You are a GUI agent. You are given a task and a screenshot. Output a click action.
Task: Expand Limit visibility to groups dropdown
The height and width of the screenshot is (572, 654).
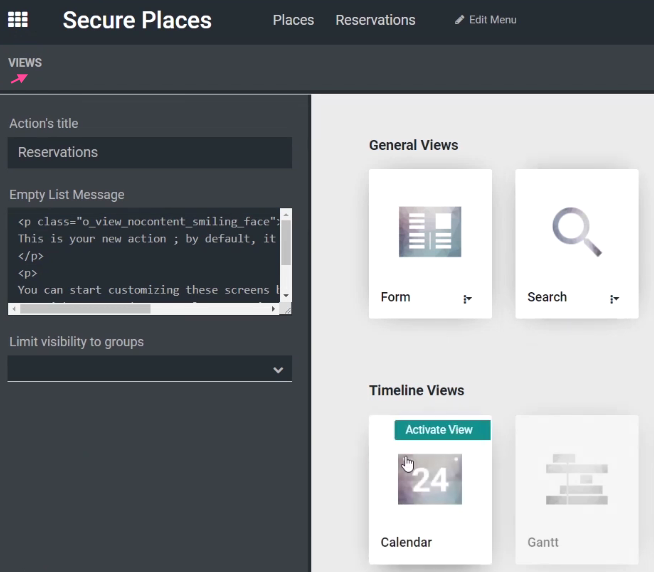tap(150, 368)
